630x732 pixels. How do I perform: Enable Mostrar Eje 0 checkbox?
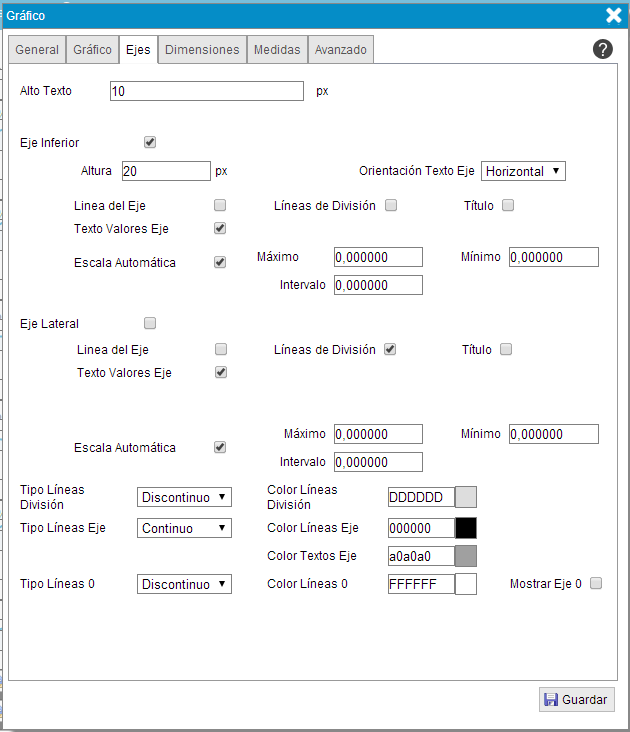click(x=596, y=583)
